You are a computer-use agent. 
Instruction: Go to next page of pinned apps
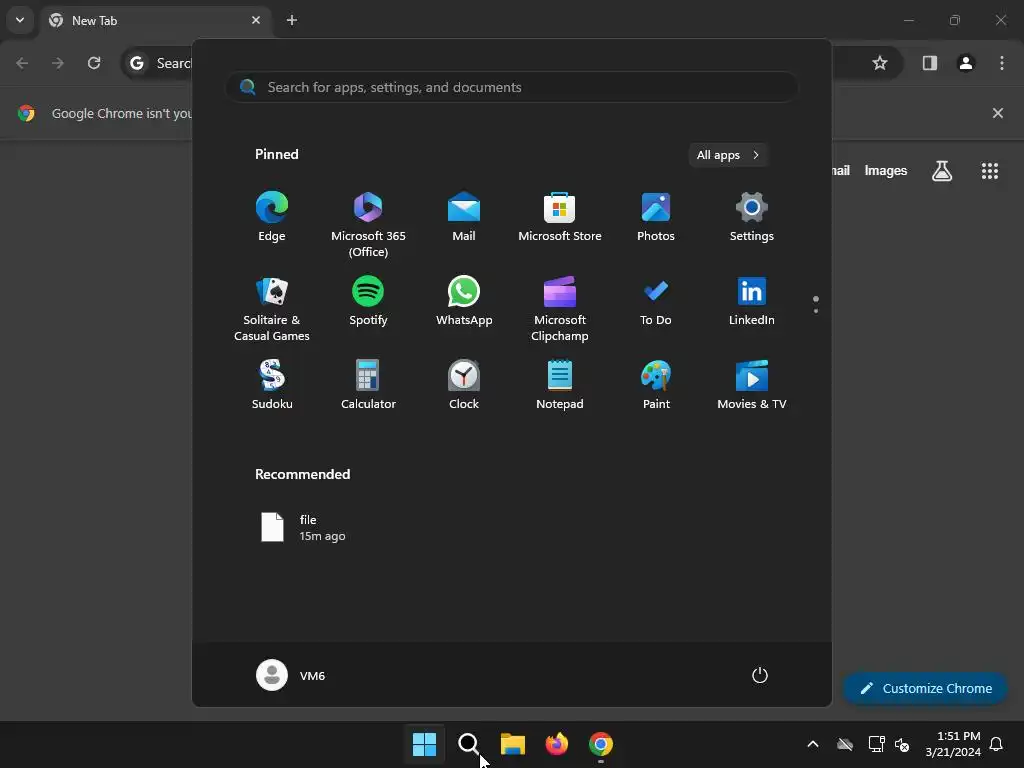pos(816,311)
